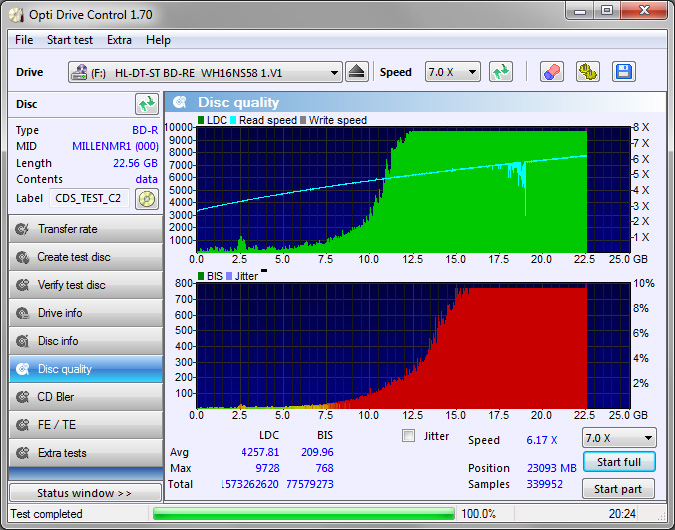
Task: Open the speed dropdown above Start full
Action: click(619, 438)
